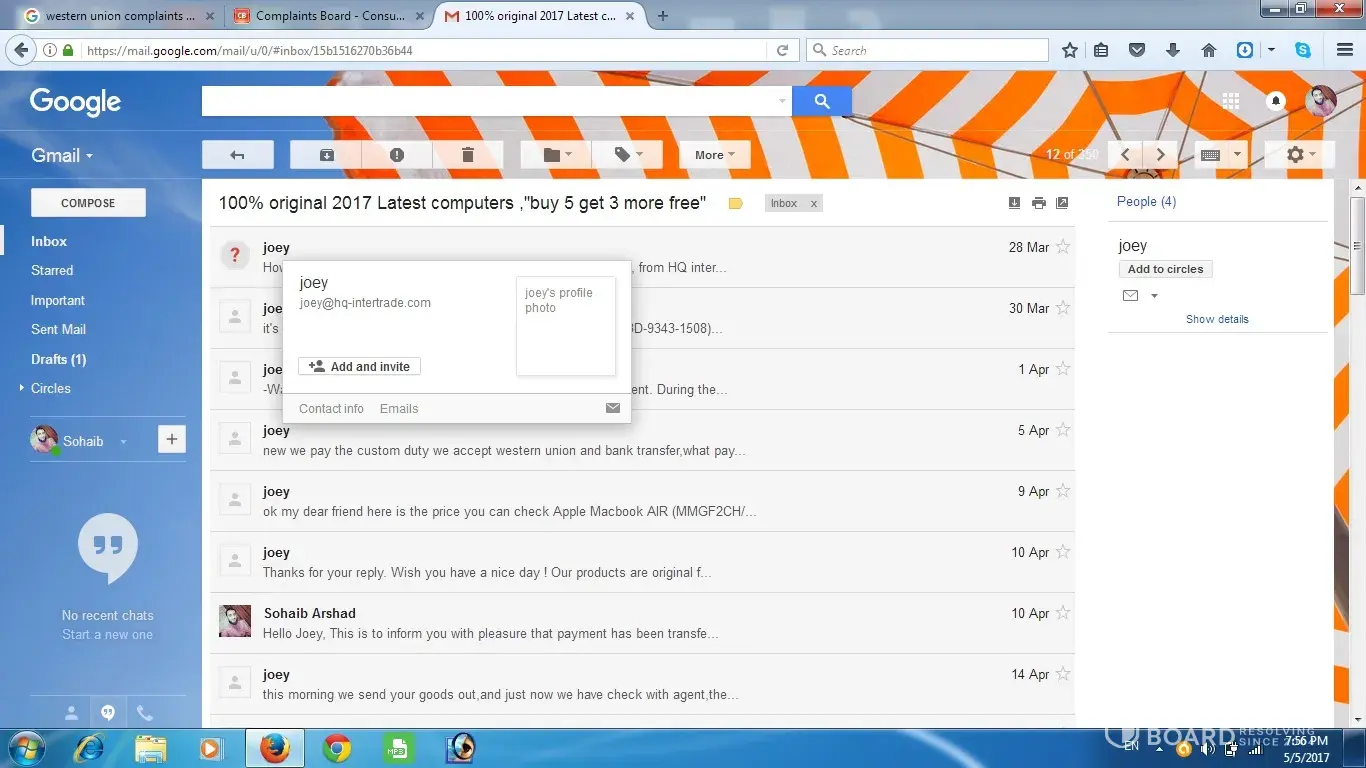Star the 30 Mar message

pyautogui.click(x=1063, y=308)
